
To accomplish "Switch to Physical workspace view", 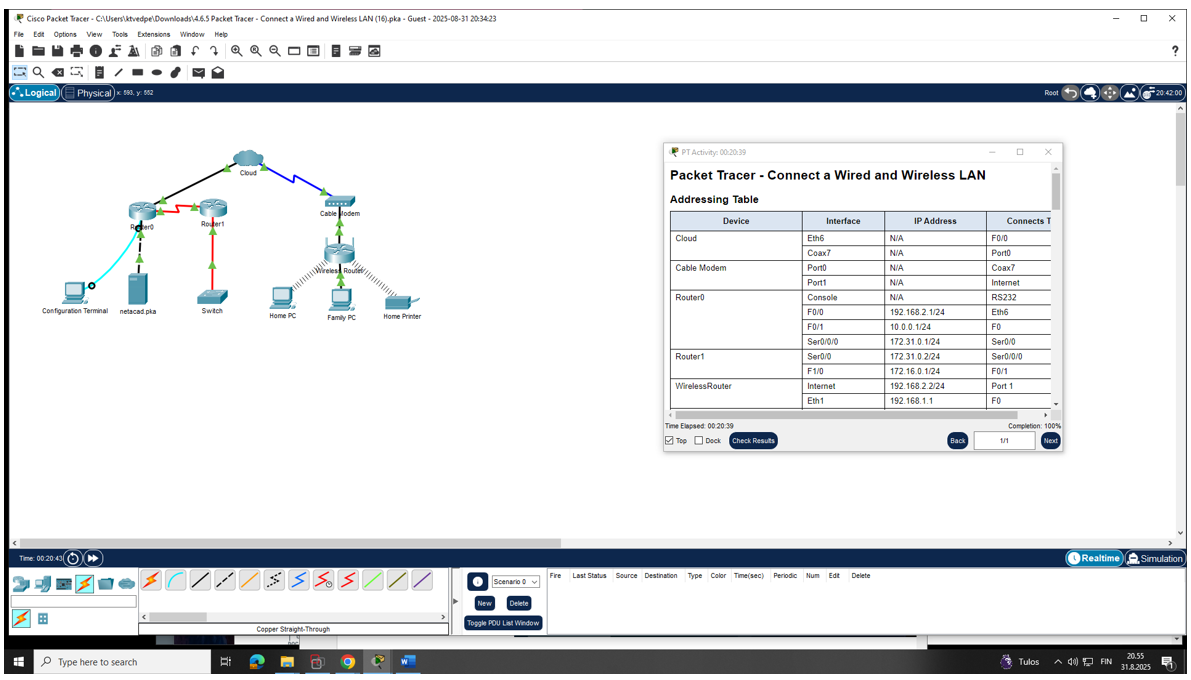I will click(x=87, y=93).
